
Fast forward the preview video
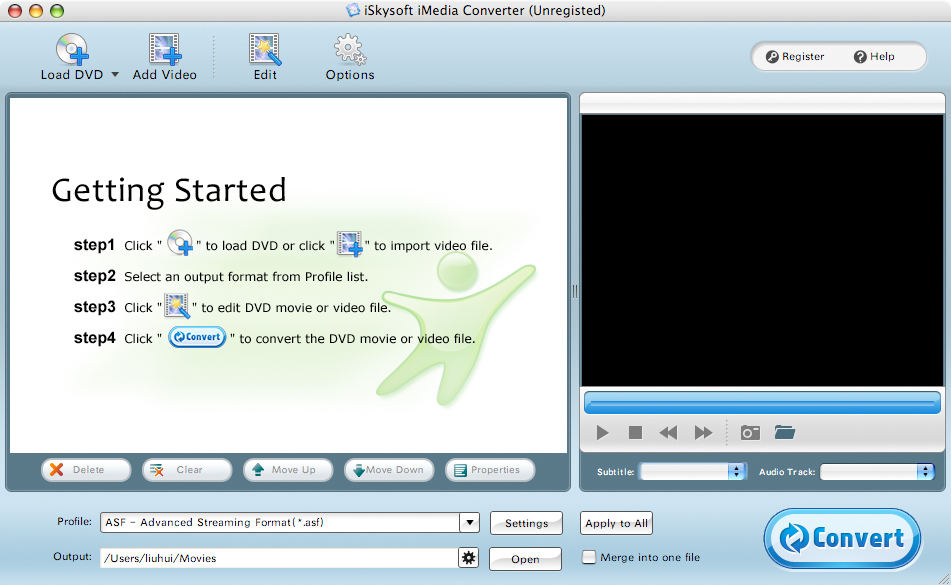coord(703,432)
